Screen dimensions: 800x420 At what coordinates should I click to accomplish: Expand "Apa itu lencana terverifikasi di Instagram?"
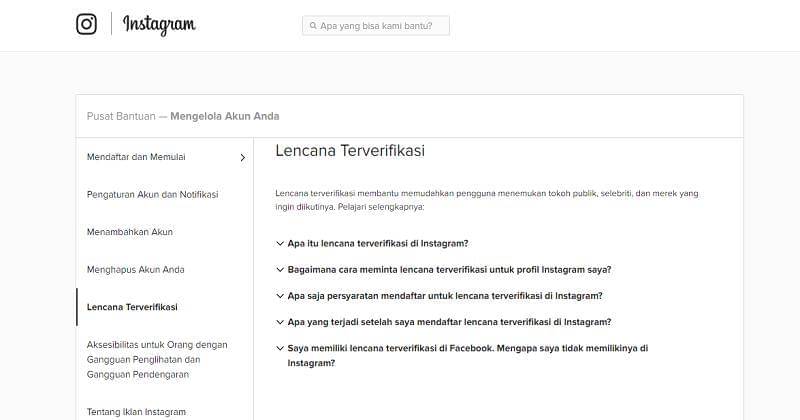tap(378, 243)
